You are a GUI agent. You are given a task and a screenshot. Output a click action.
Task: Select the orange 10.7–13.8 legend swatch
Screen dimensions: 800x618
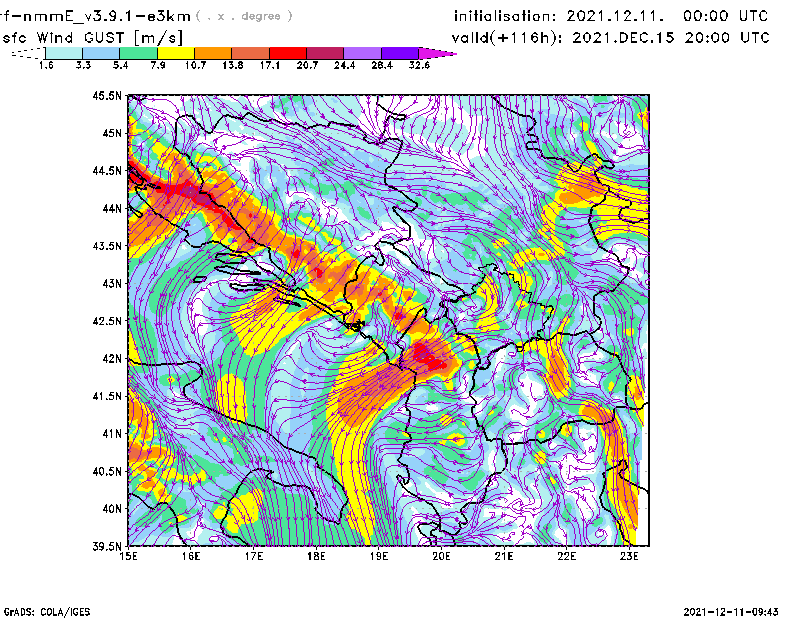point(213,53)
